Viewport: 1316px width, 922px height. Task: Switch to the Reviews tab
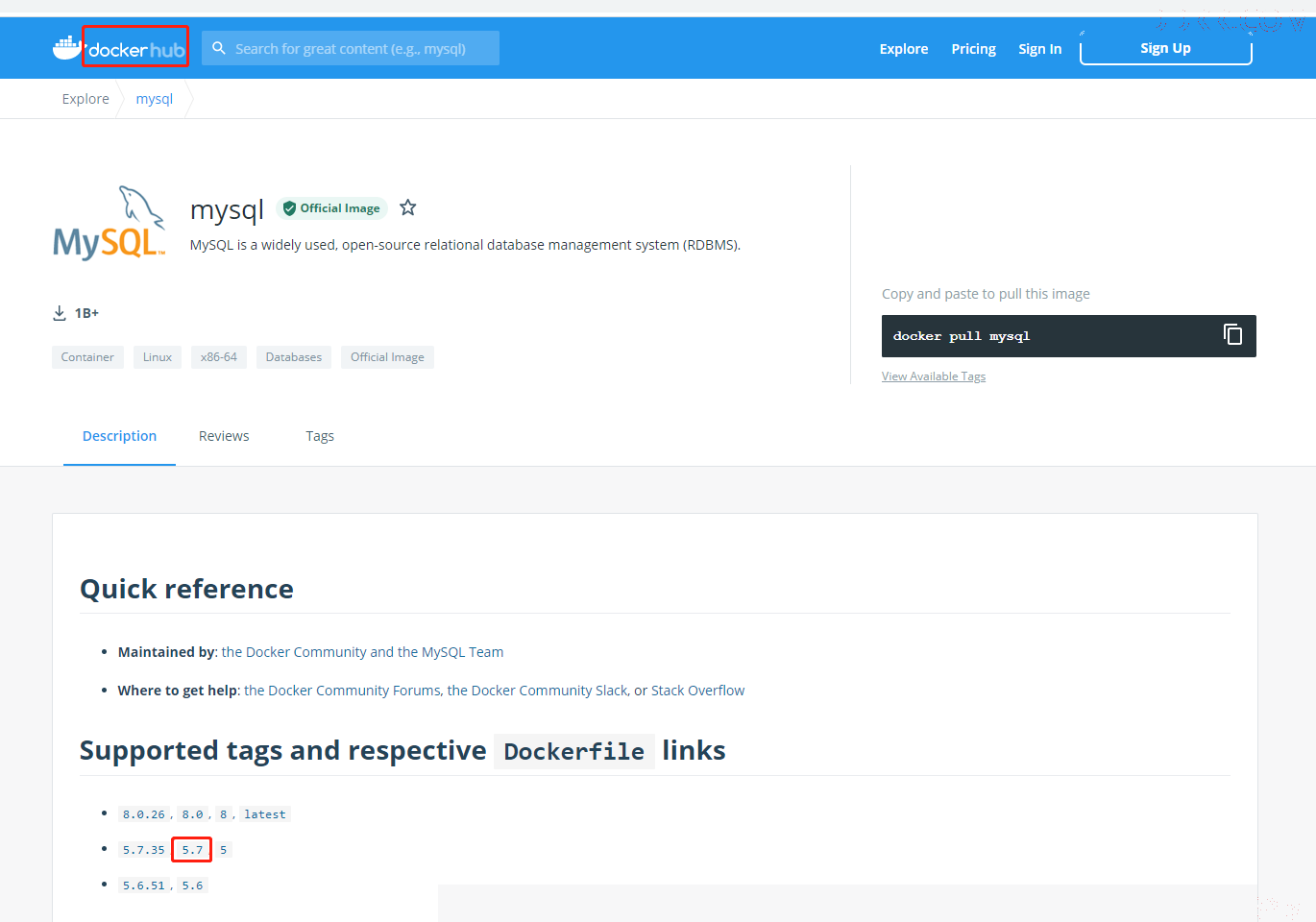pos(224,436)
